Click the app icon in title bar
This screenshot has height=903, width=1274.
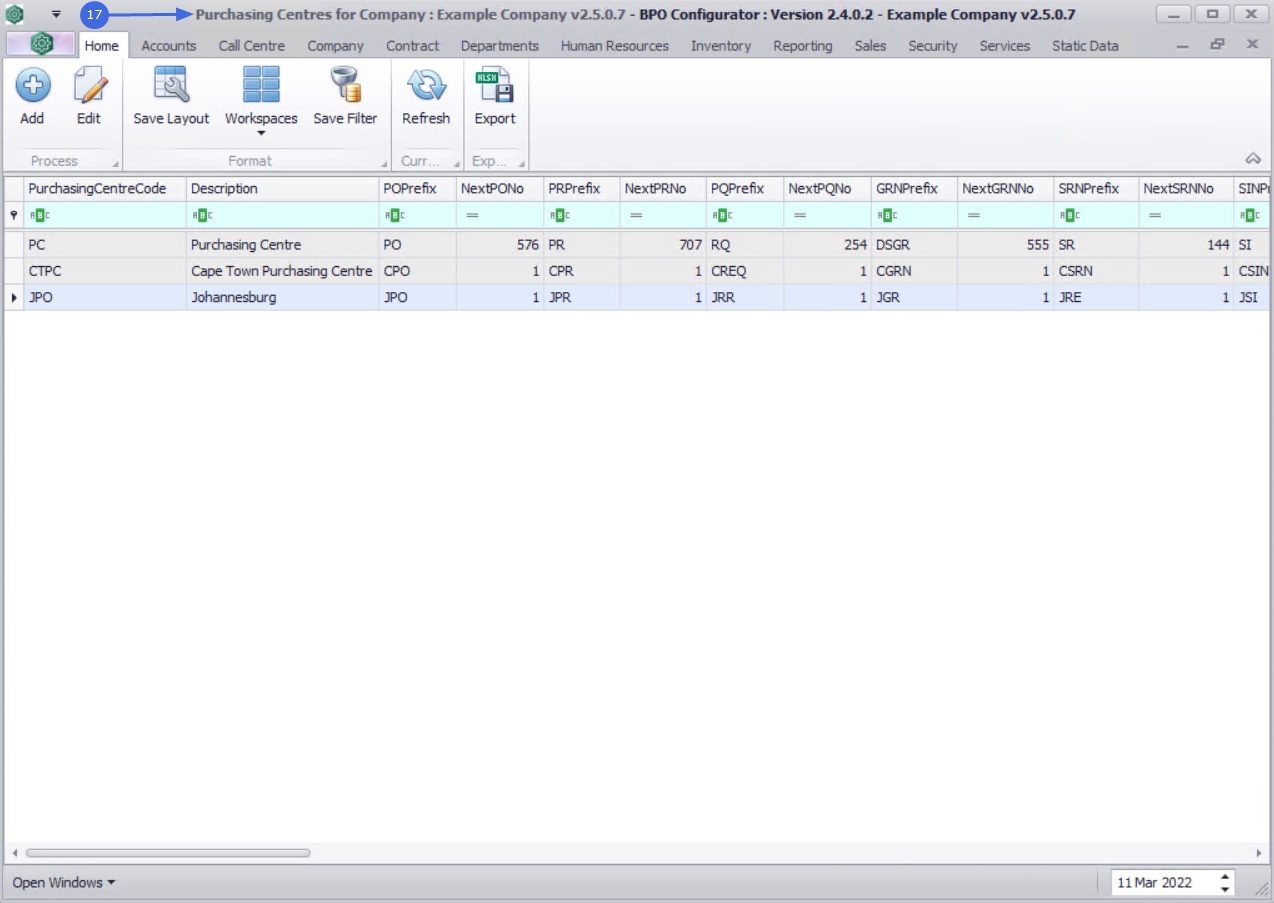click(15, 14)
